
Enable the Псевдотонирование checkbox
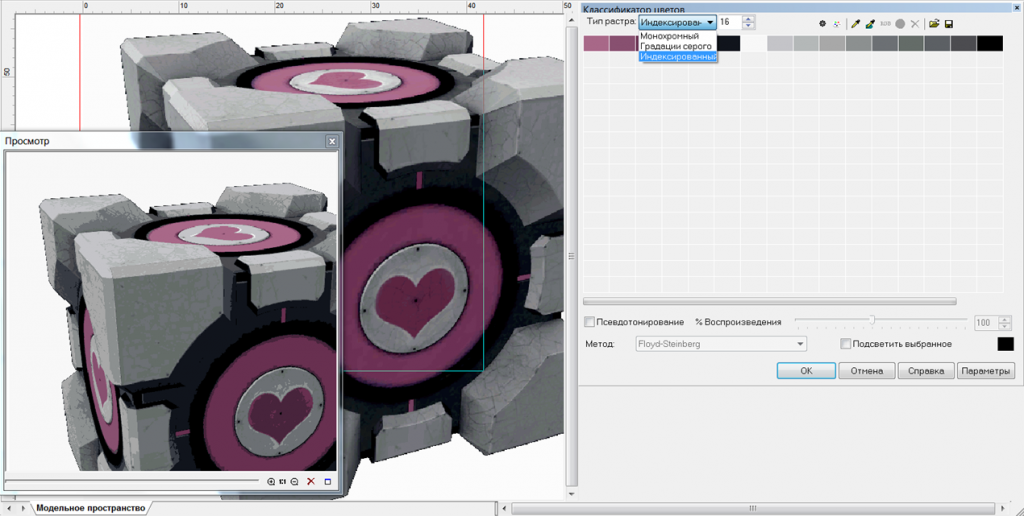(x=589, y=322)
